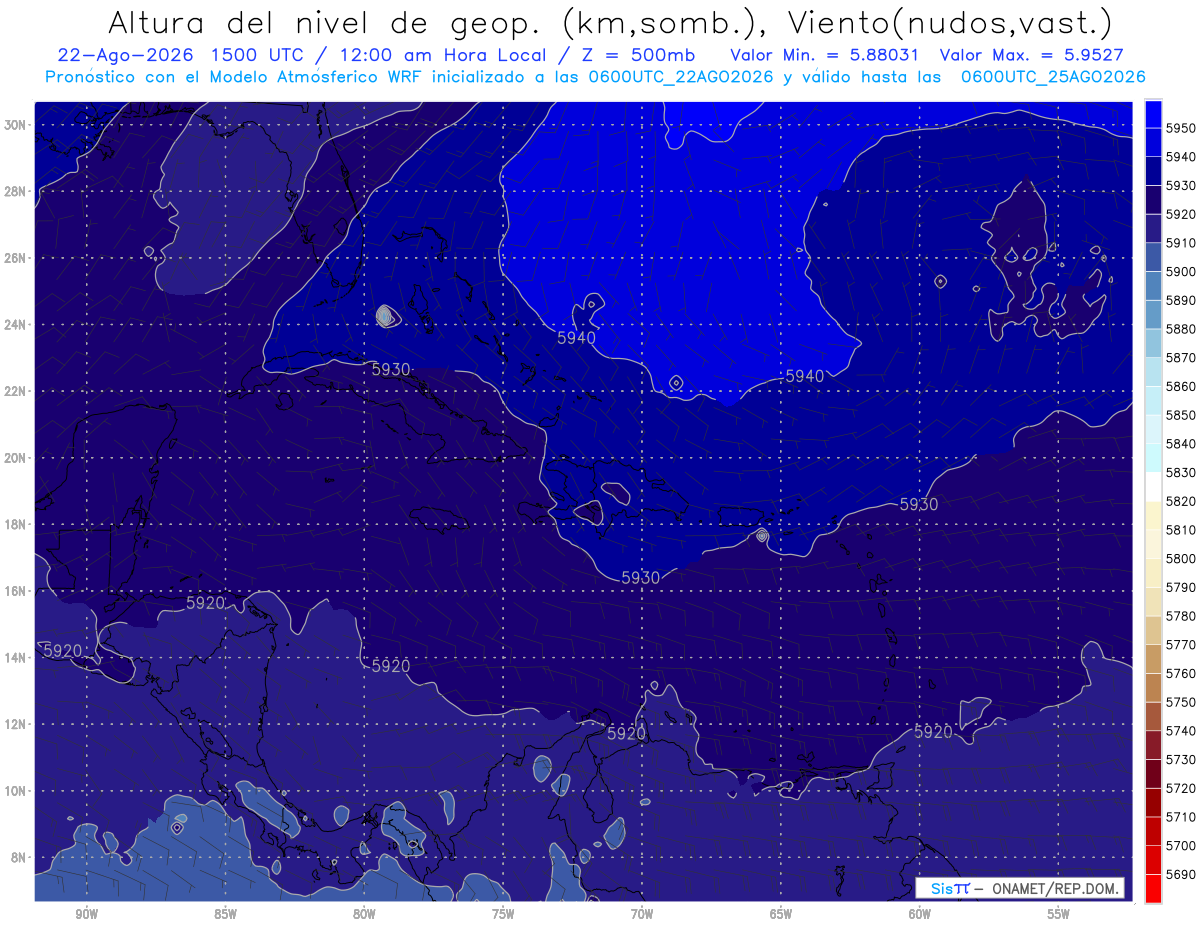The image size is (1200, 927).
Task: Click the '75W' longitude axis label
Action: (x=503, y=914)
